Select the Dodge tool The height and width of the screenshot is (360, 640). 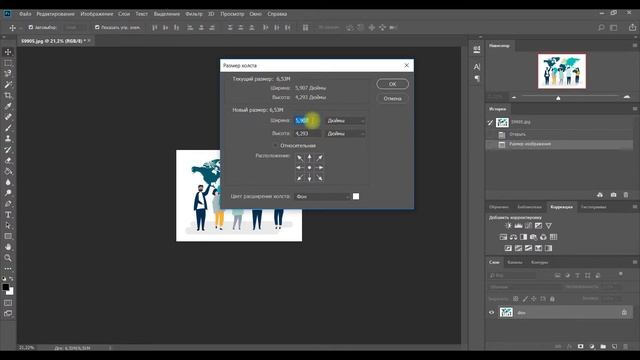coord(8,193)
